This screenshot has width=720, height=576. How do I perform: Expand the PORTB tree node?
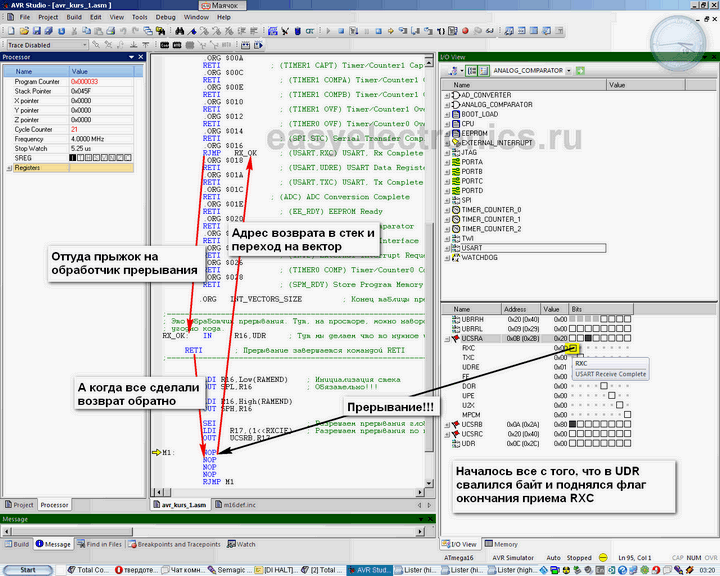pos(447,171)
